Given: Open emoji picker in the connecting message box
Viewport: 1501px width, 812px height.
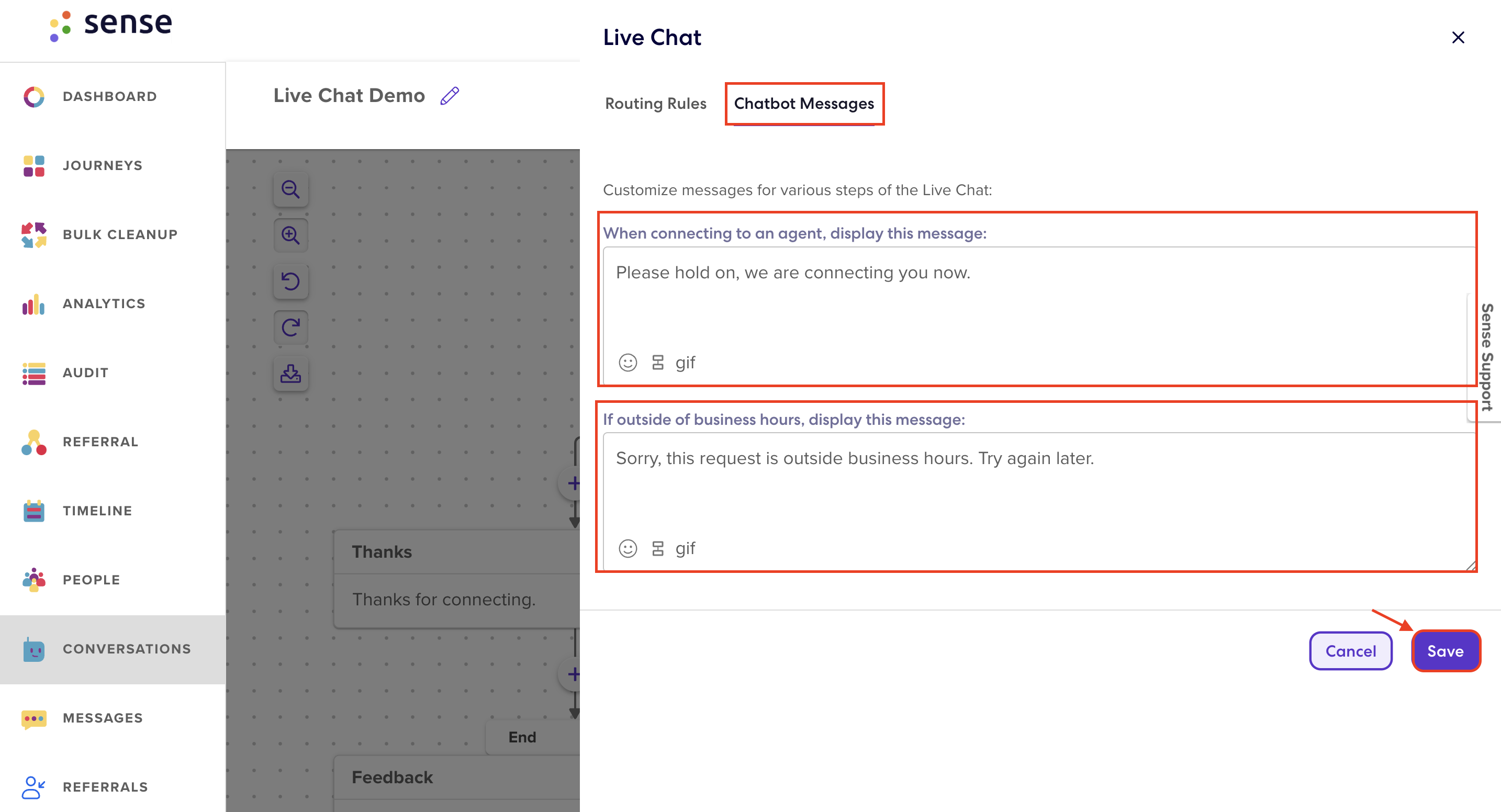Looking at the screenshot, I should click(x=628, y=362).
